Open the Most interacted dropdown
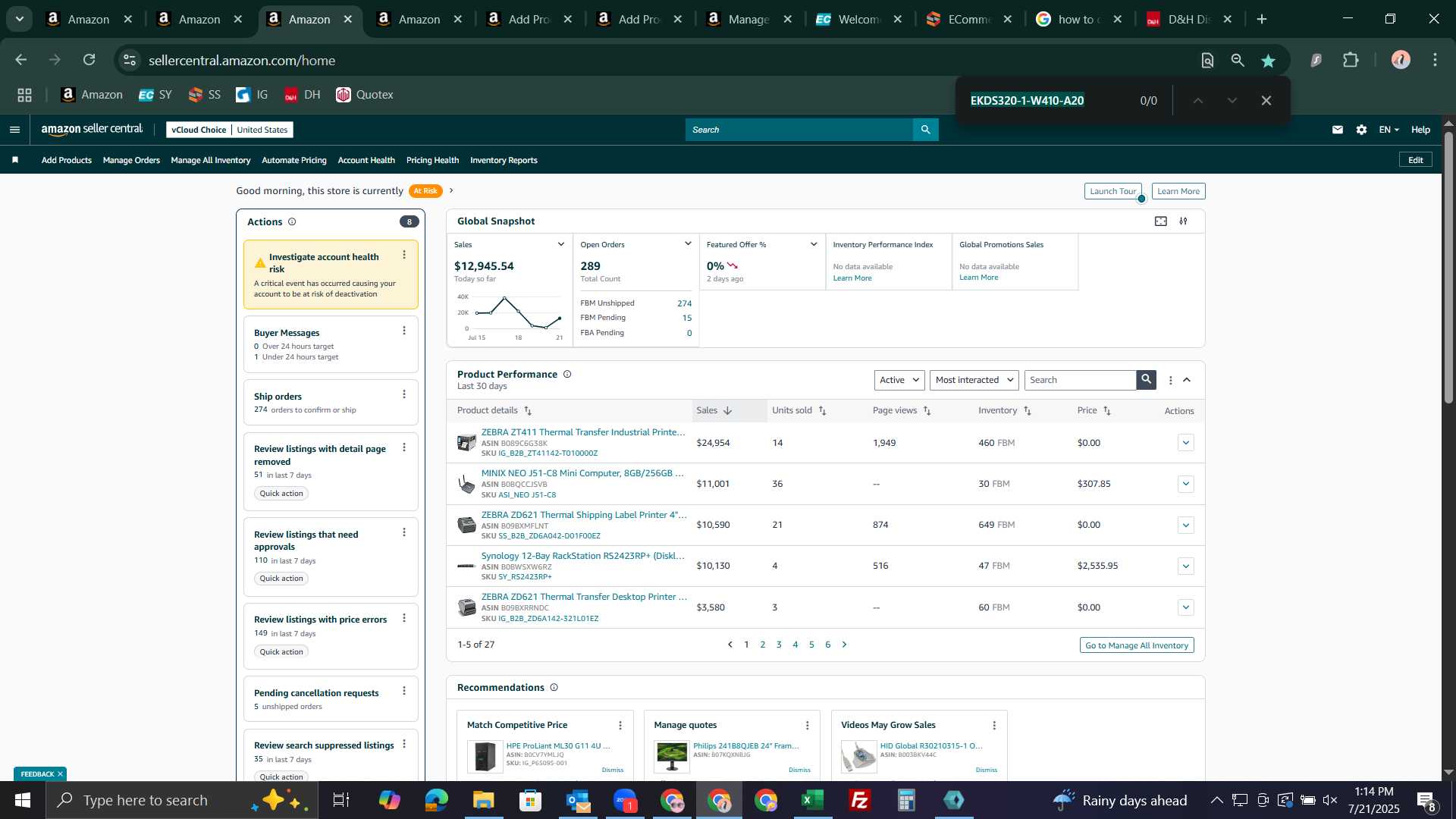Screen dimensions: 1456x819 coord(974,380)
